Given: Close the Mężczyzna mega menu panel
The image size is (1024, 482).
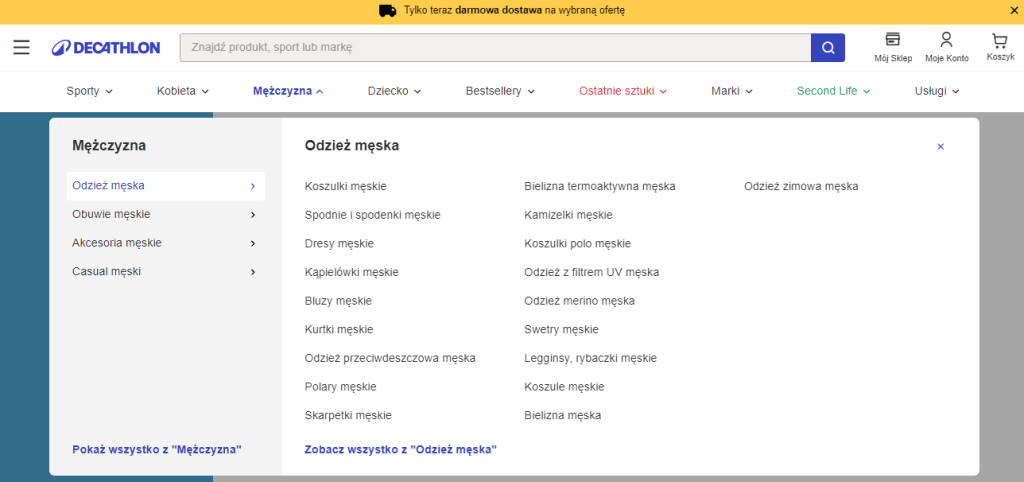Looking at the screenshot, I should tap(940, 147).
